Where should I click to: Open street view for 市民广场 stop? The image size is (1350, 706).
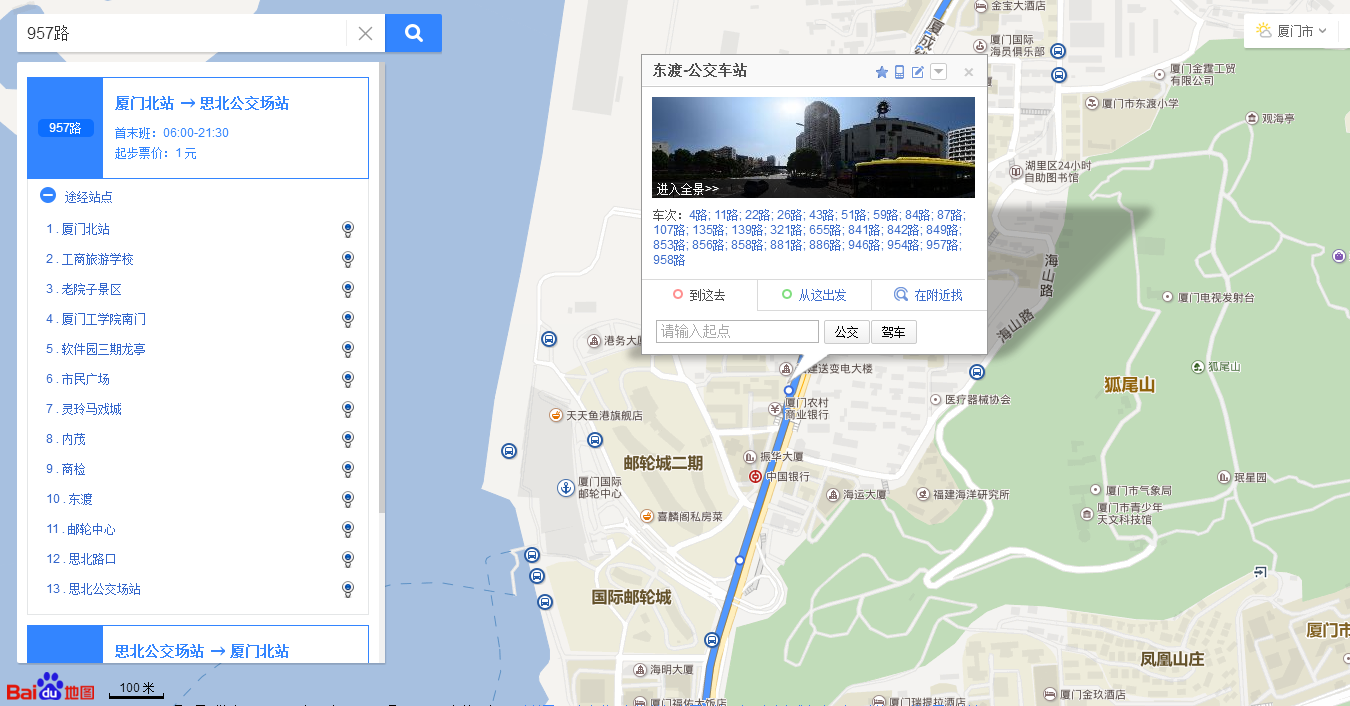tap(347, 379)
